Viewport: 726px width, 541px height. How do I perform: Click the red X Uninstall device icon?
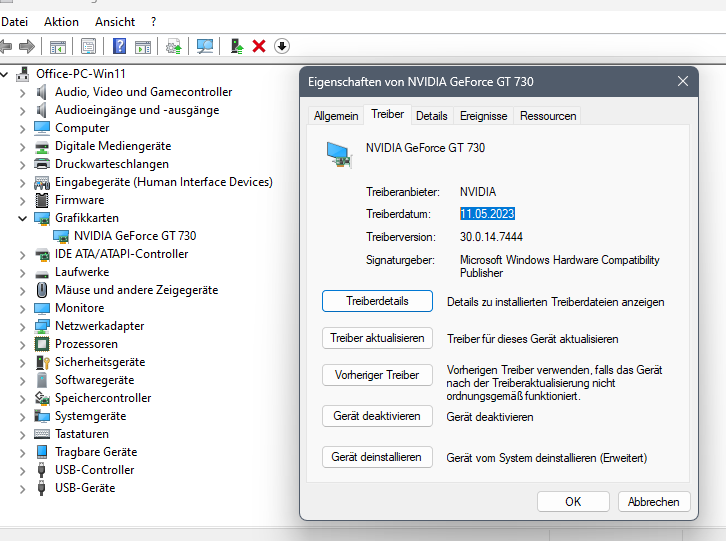[x=259, y=46]
